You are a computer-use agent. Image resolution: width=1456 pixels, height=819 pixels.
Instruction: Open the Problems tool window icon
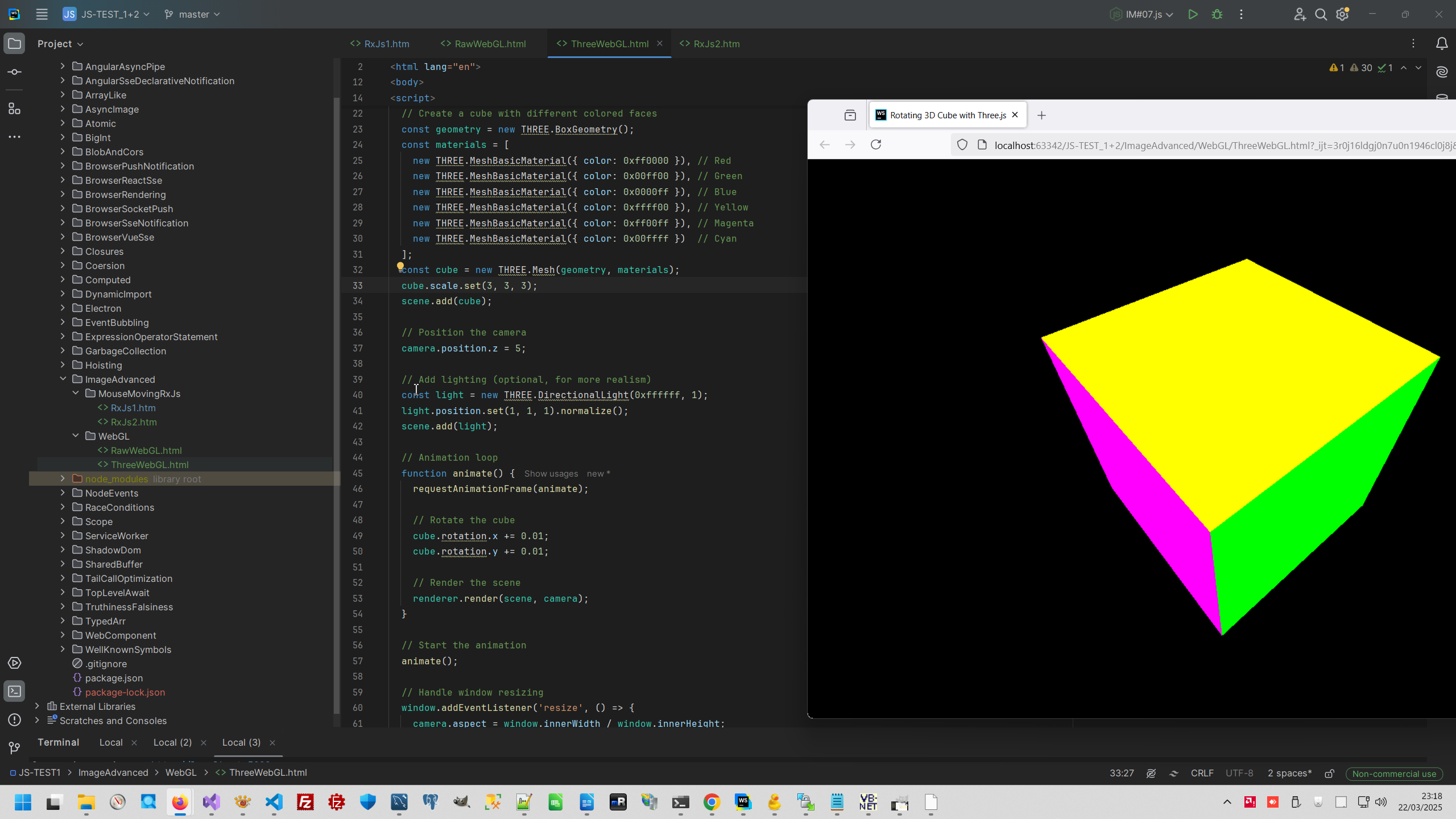tap(15, 720)
